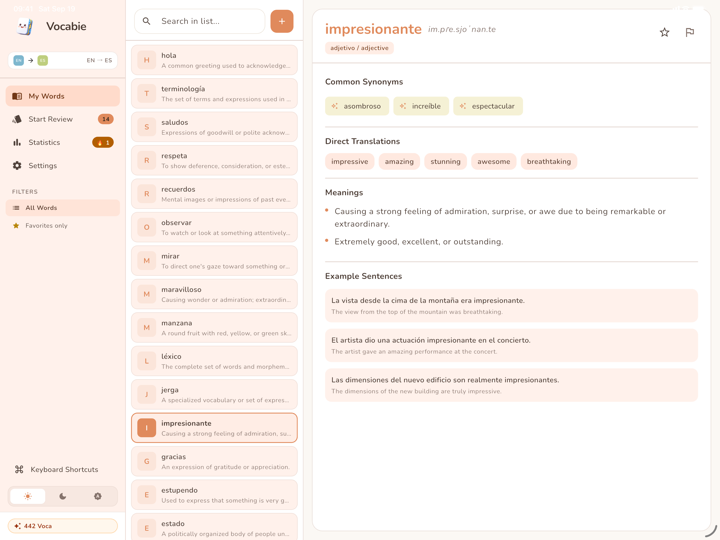720x540 pixels.
Task: Flag the impresionante entry
Action: click(690, 32)
